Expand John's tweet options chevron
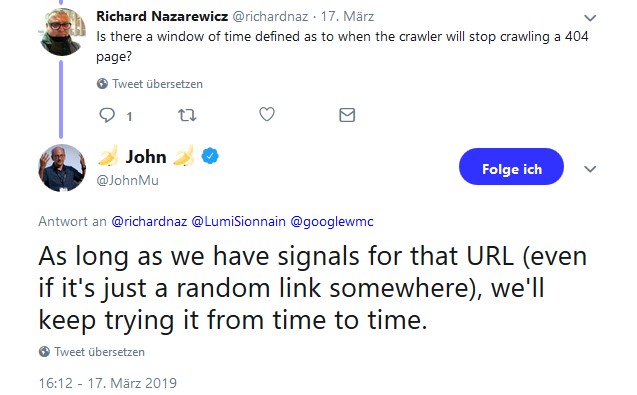This screenshot has width=637, height=395. click(590, 169)
